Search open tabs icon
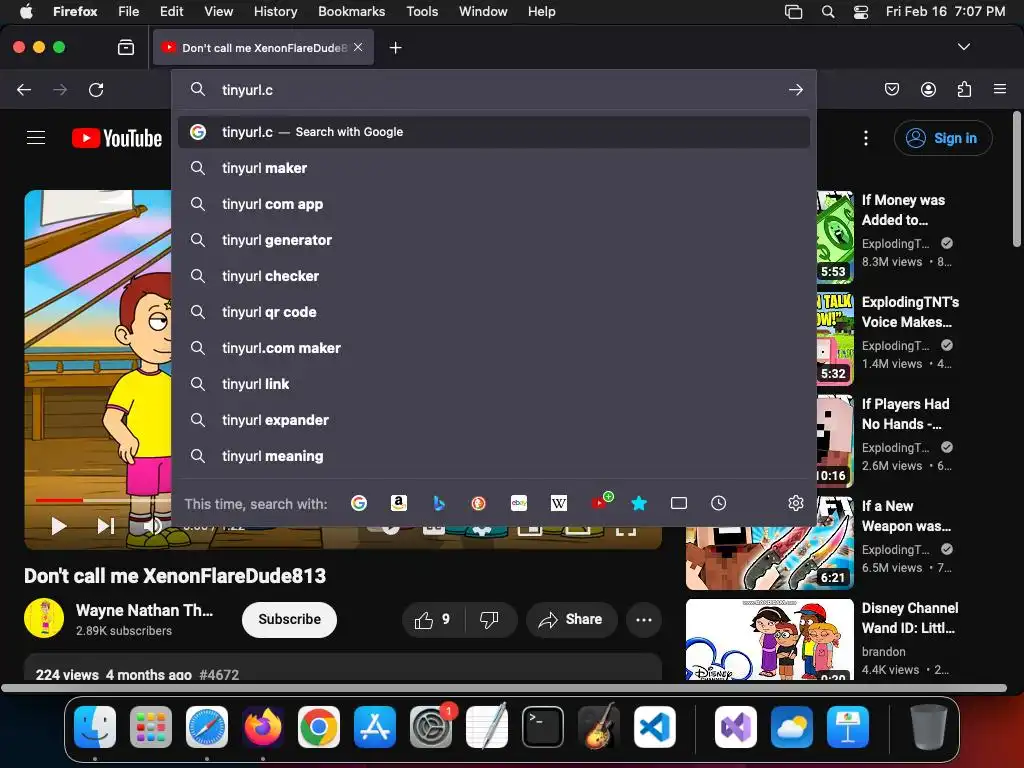The width and height of the screenshot is (1024, 768). click(x=679, y=503)
